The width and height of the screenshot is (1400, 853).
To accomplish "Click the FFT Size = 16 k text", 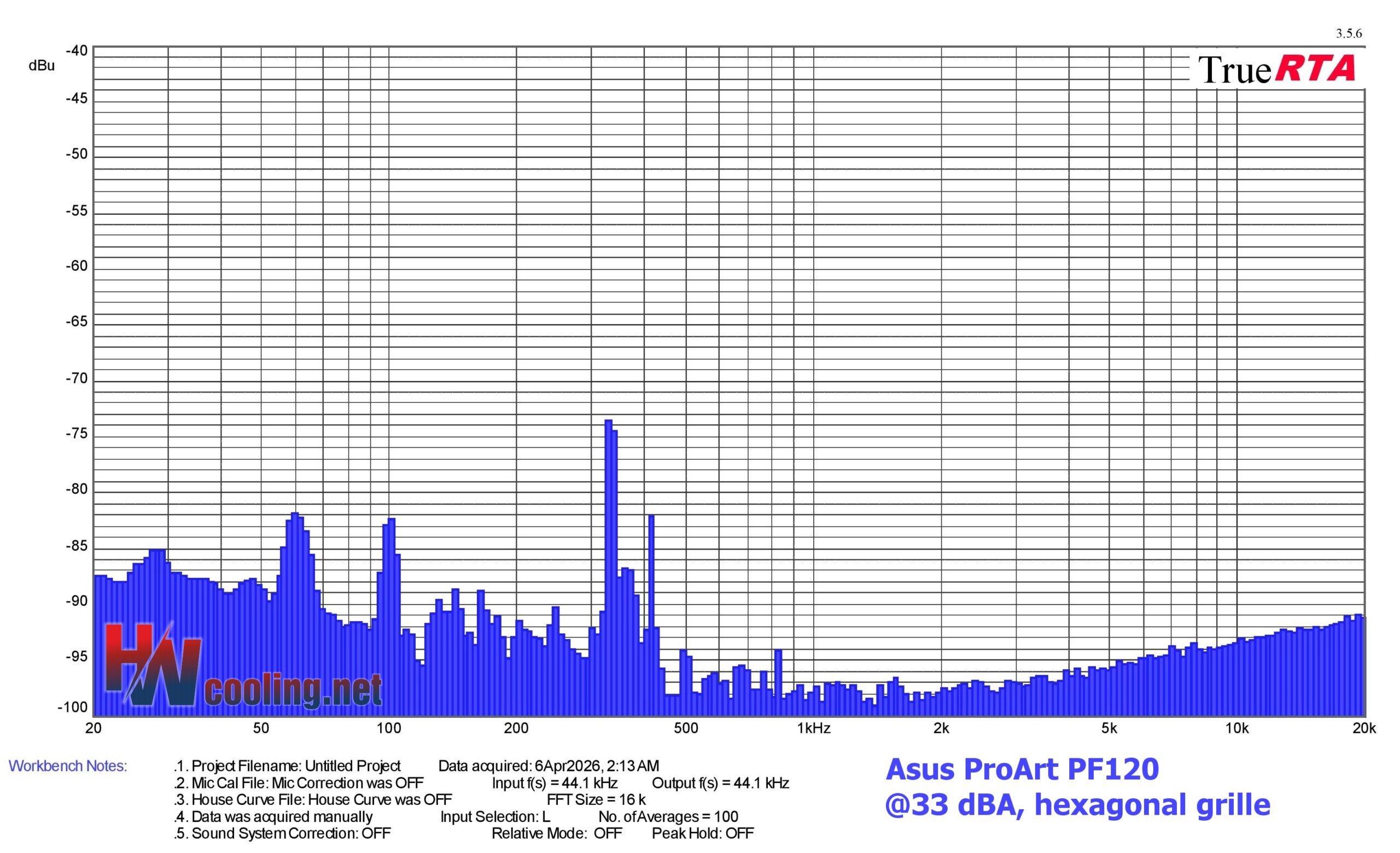I will [x=596, y=799].
